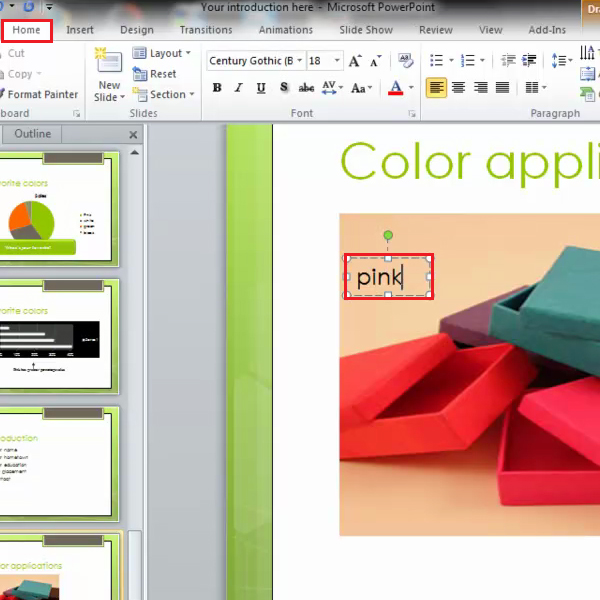Viewport: 600px width, 600px height.
Task: Activate the Format Painter
Action: pos(39,95)
